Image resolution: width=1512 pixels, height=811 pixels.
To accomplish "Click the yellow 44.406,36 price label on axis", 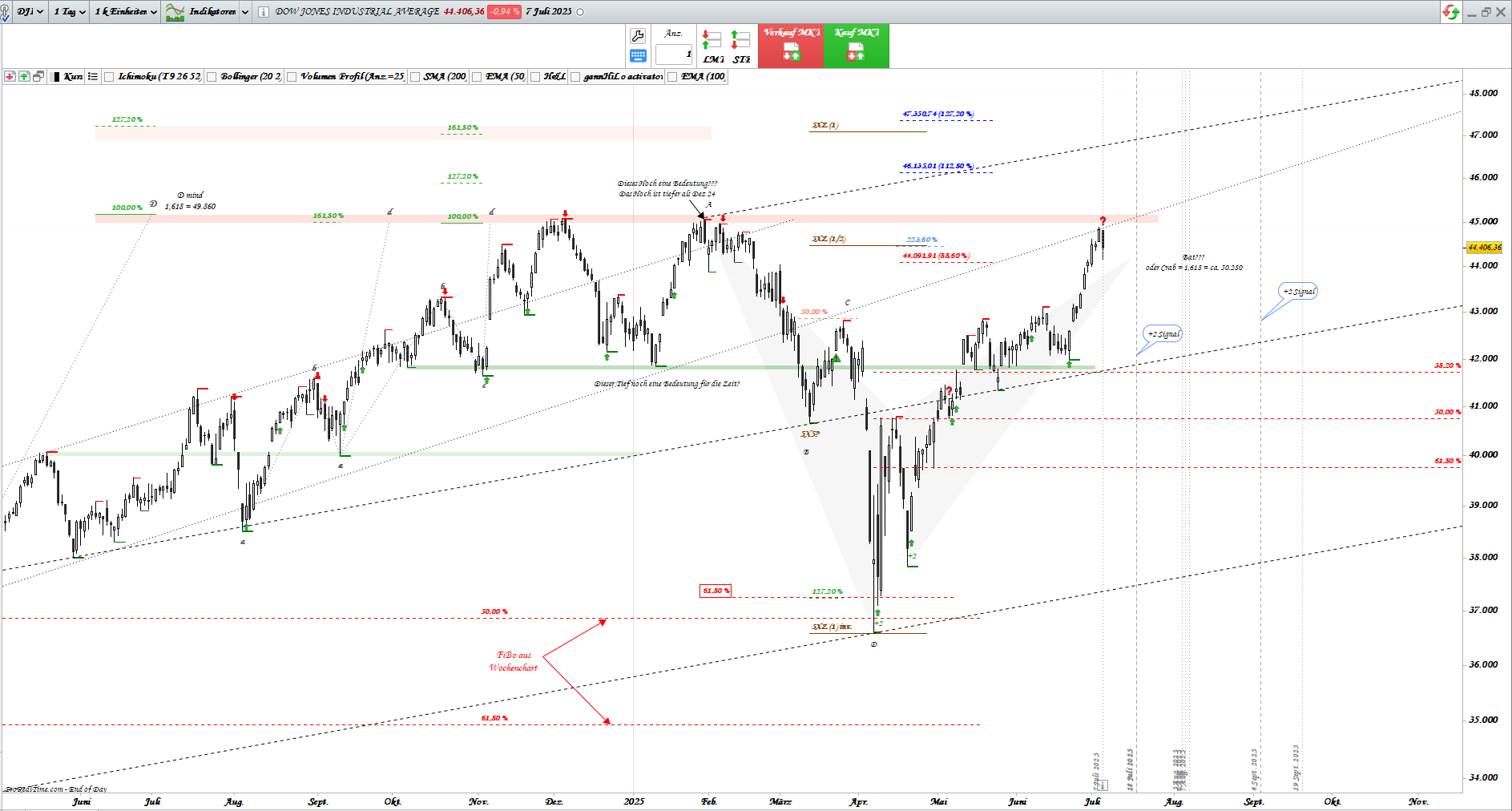I will 1485,248.
